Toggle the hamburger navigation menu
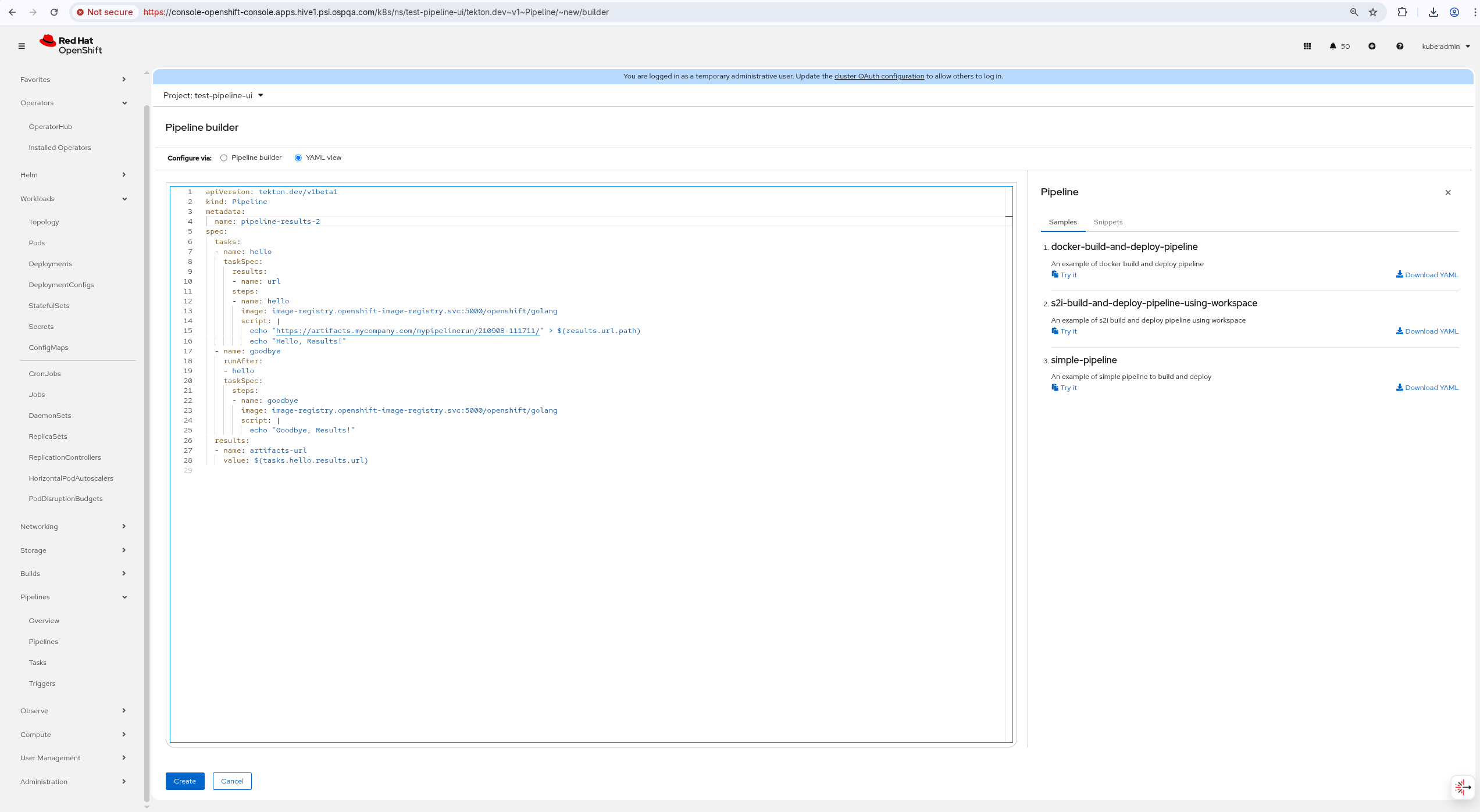Viewport: 1480px width, 812px height. pos(22,46)
